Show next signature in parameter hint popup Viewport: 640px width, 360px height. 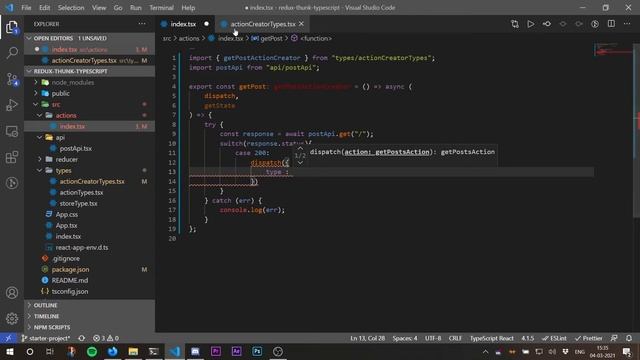click(x=300, y=162)
